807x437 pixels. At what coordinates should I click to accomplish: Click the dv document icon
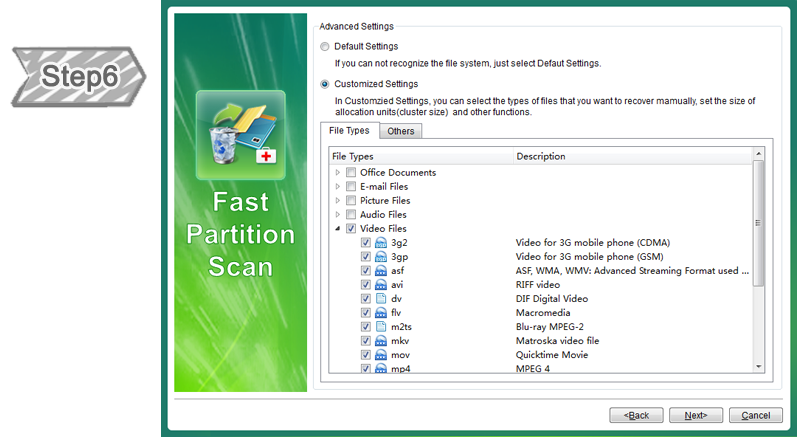pyautogui.click(x=380, y=299)
